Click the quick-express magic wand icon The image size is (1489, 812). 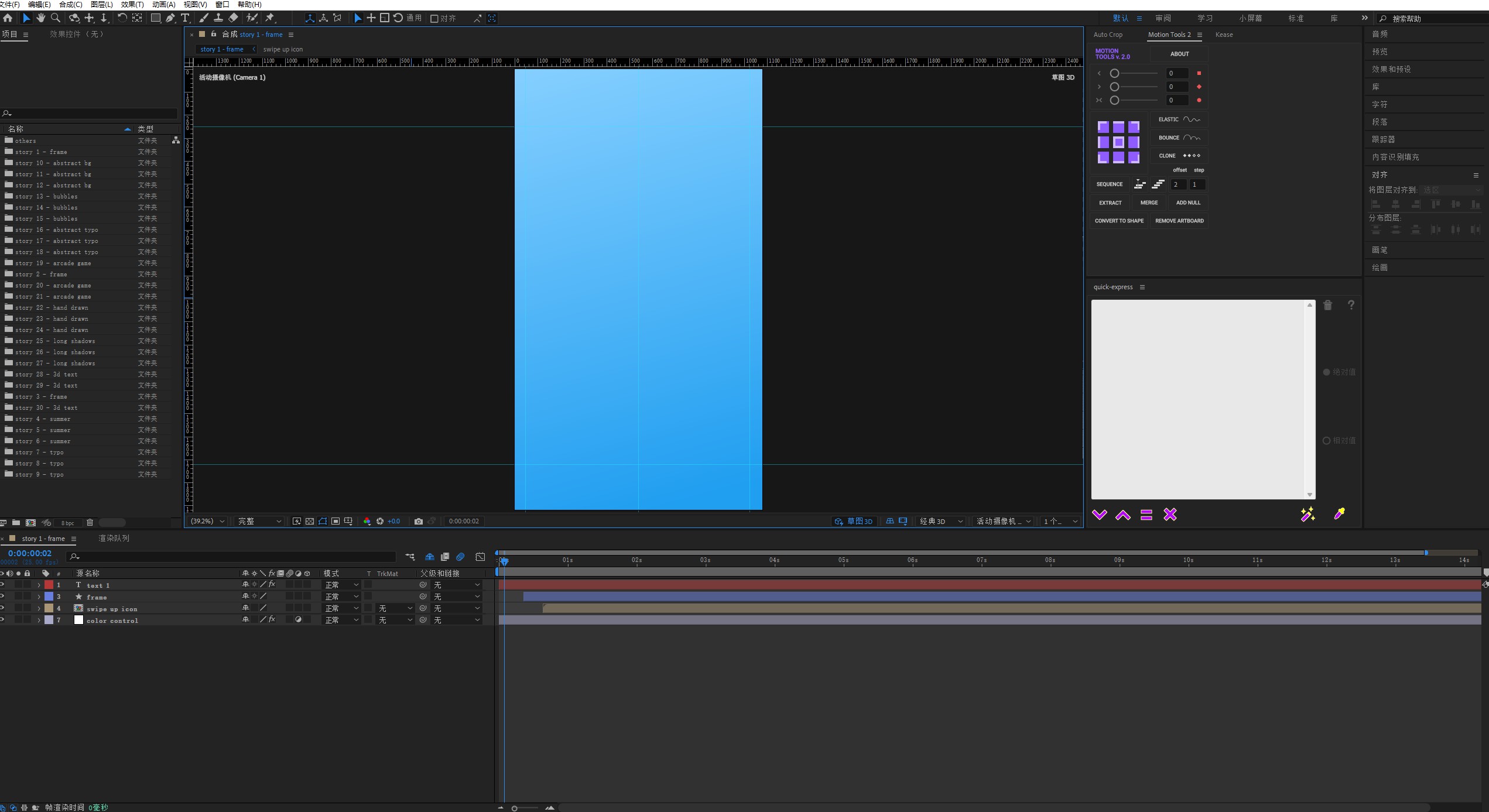coord(1307,514)
